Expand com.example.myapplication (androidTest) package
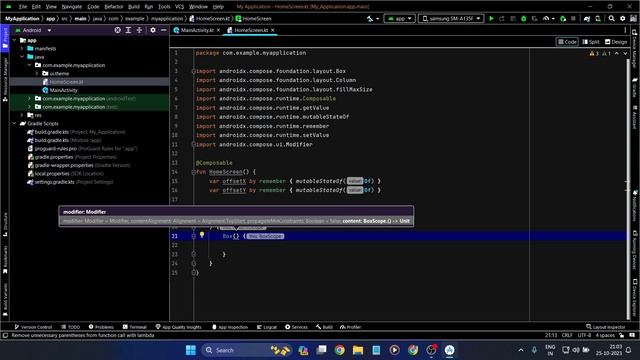Screen dimensions: 640x360 pos(29,98)
